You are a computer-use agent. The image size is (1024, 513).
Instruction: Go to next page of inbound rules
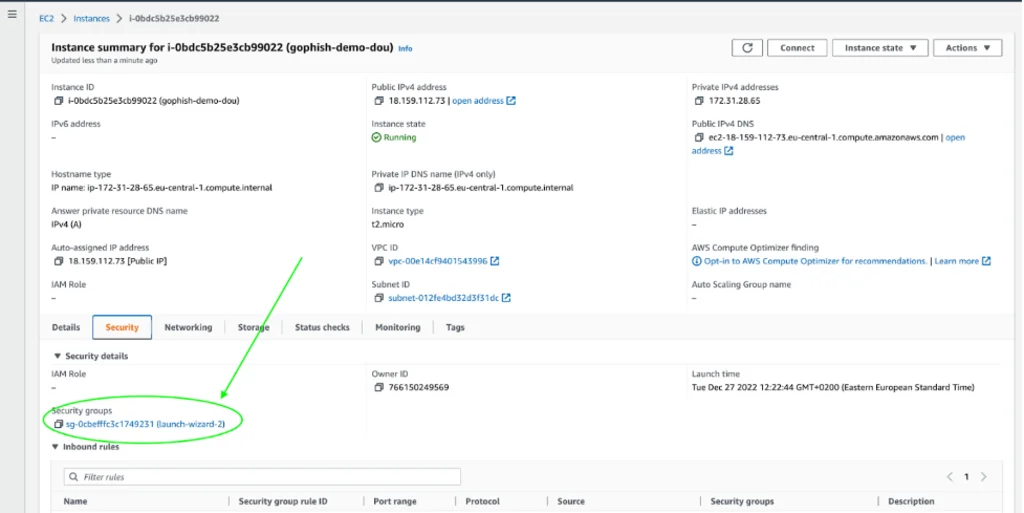coord(984,477)
